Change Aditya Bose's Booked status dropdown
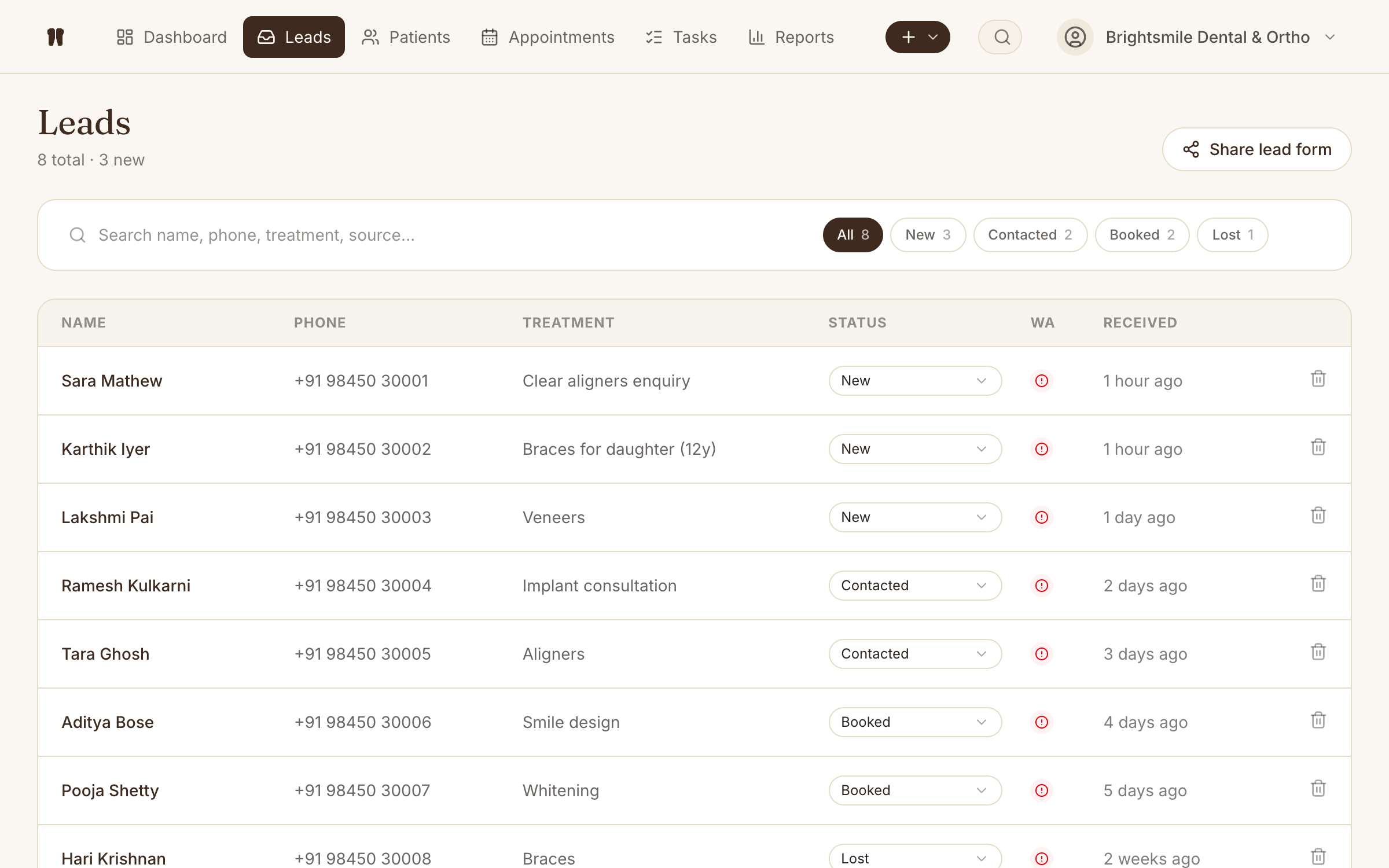The width and height of the screenshot is (1389, 868). [x=915, y=722]
